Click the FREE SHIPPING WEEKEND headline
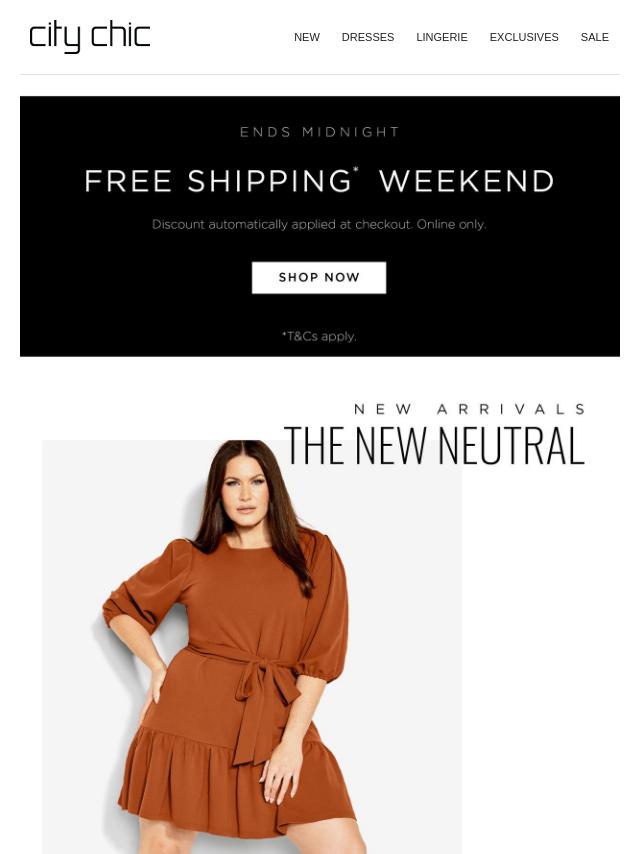Viewport: 640px width, 854px height. click(319, 181)
